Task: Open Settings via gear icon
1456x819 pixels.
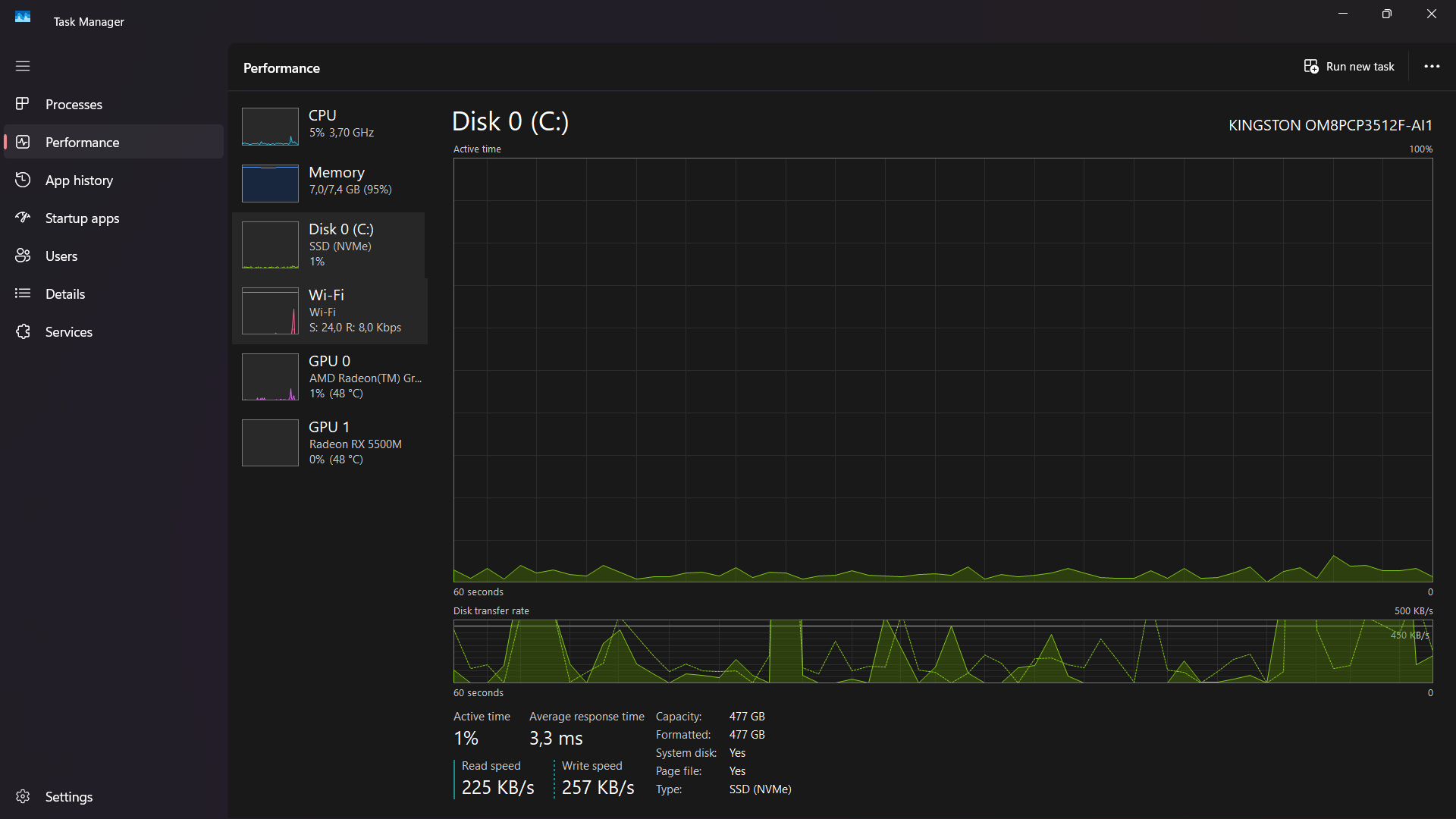Action: point(23,796)
